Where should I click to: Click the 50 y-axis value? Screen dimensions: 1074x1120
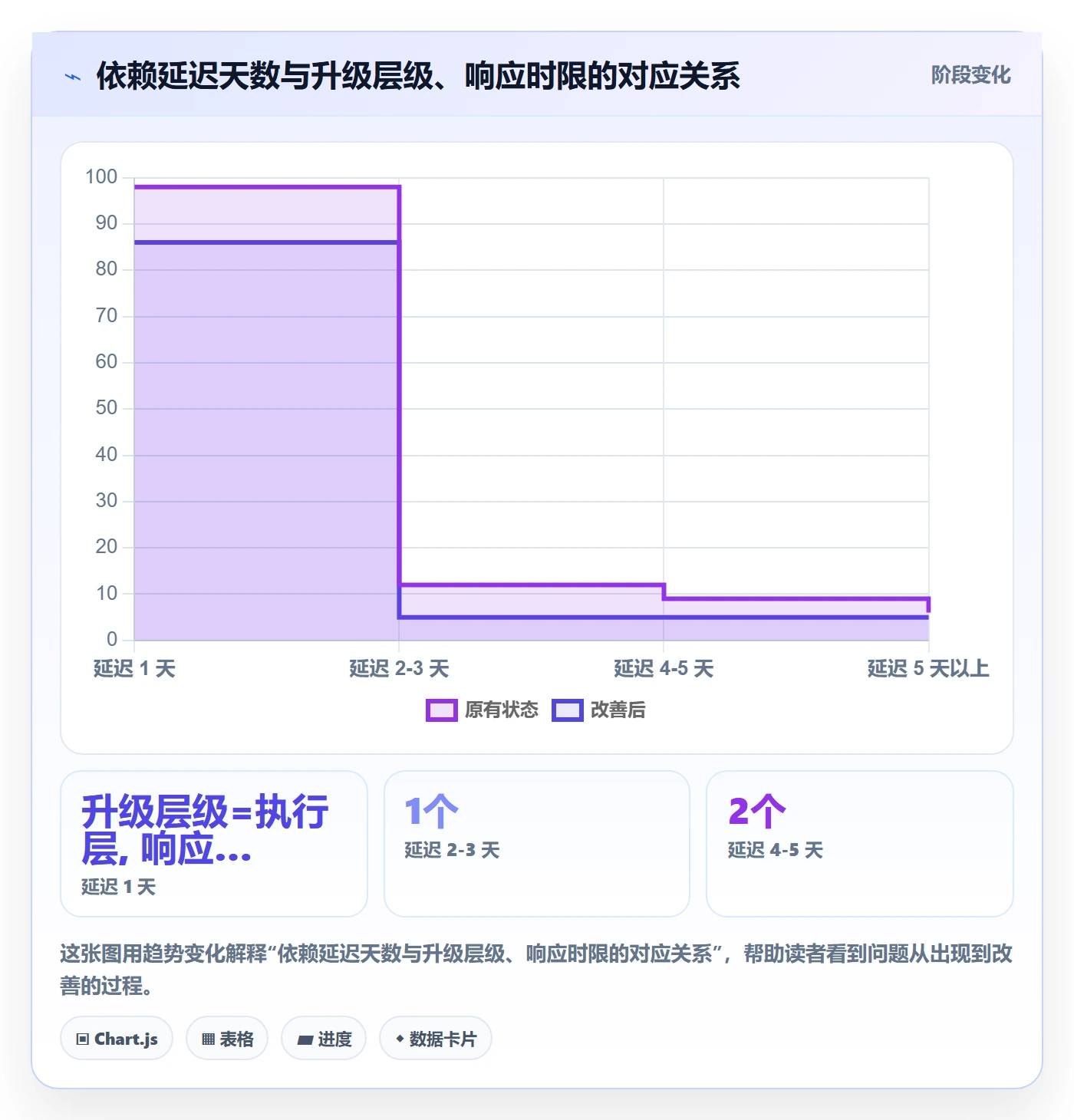(x=107, y=408)
